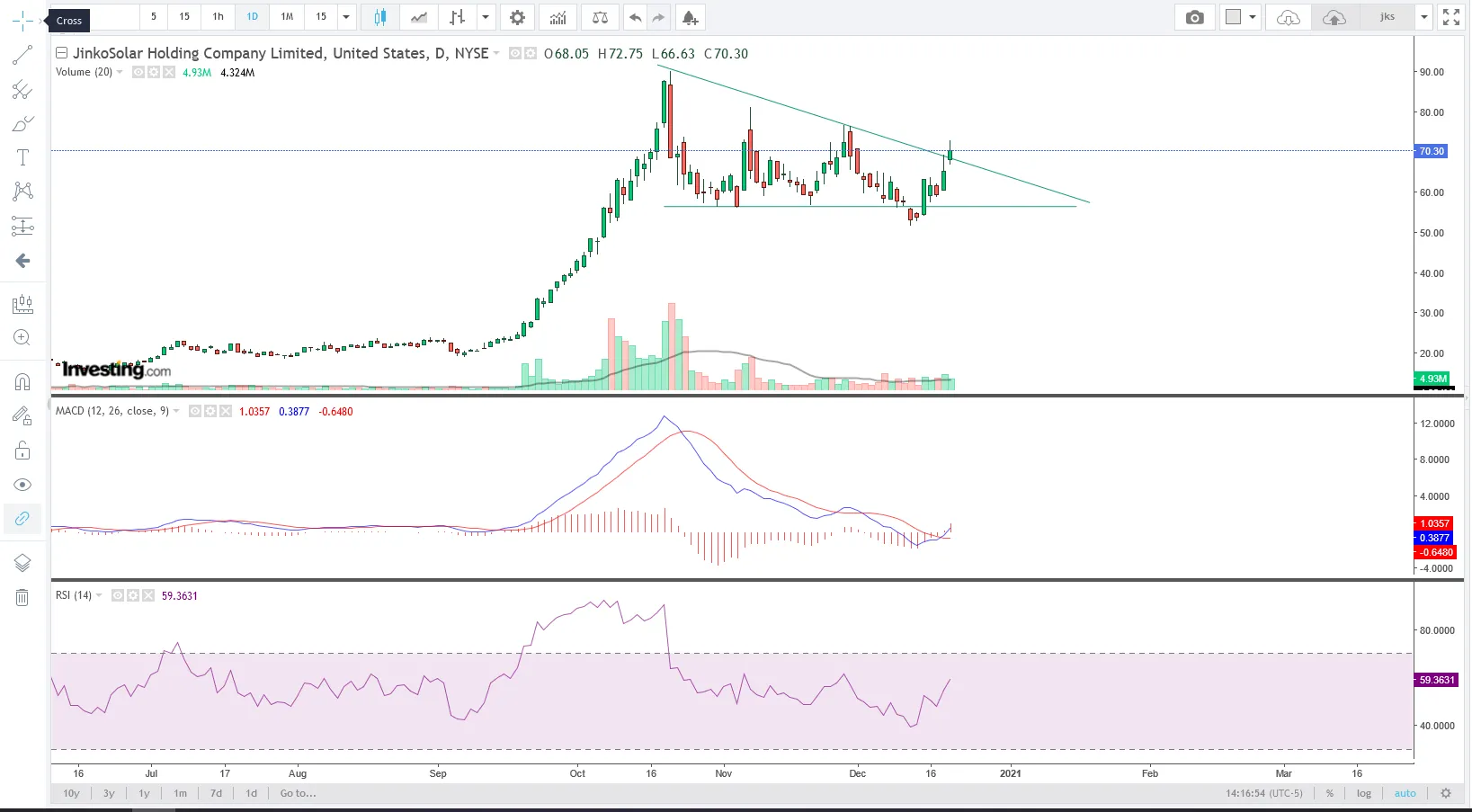Load chart layout from cloud
1472x812 pixels.
[1289, 17]
